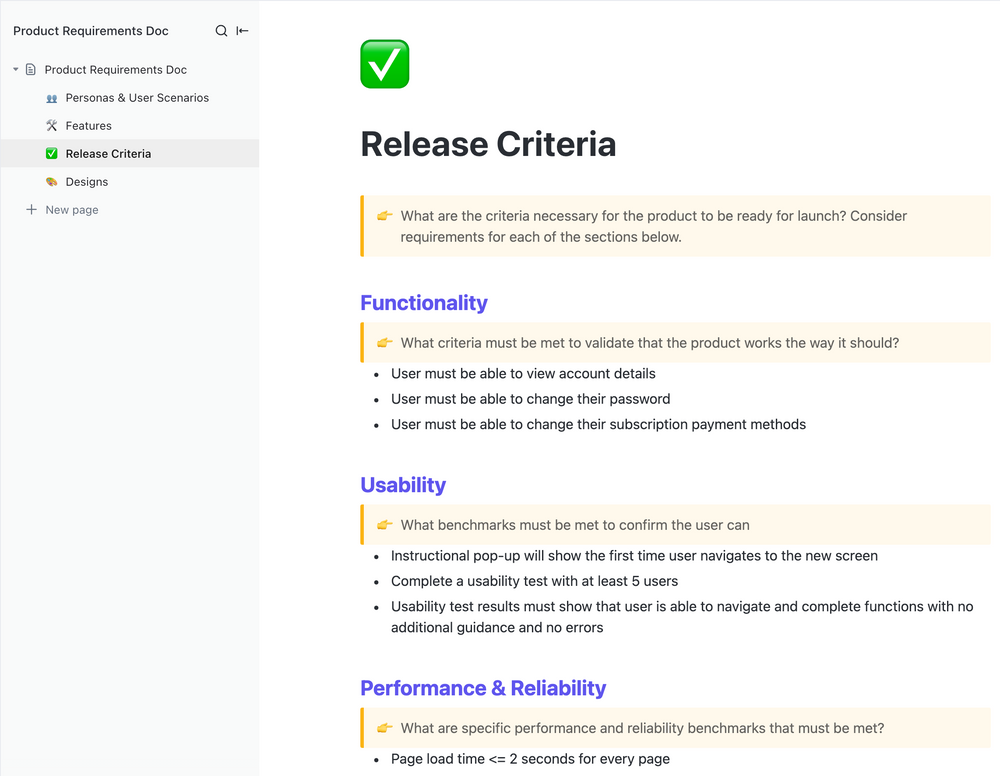Click the search icon in sidebar header
This screenshot has height=776, width=1000.
pyautogui.click(x=221, y=31)
